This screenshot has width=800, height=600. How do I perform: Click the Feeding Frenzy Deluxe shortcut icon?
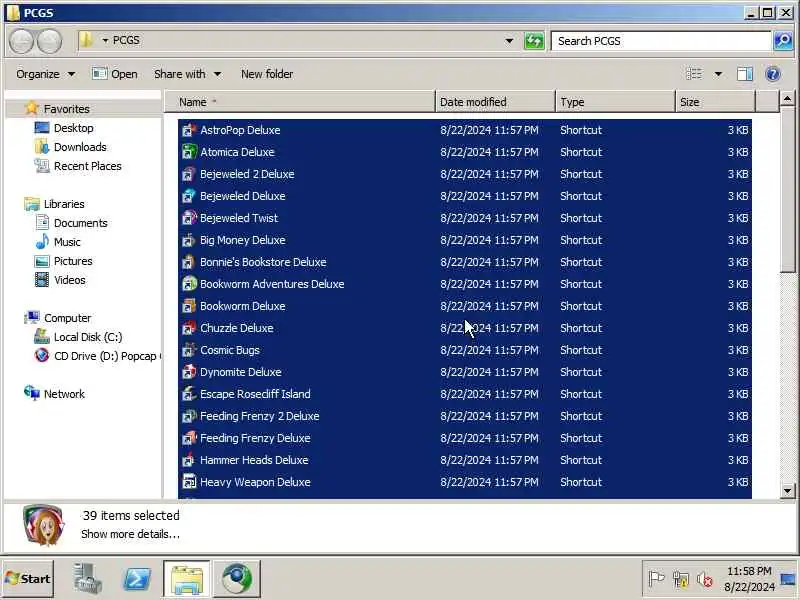pyautogui.click(x=189, y=438)
